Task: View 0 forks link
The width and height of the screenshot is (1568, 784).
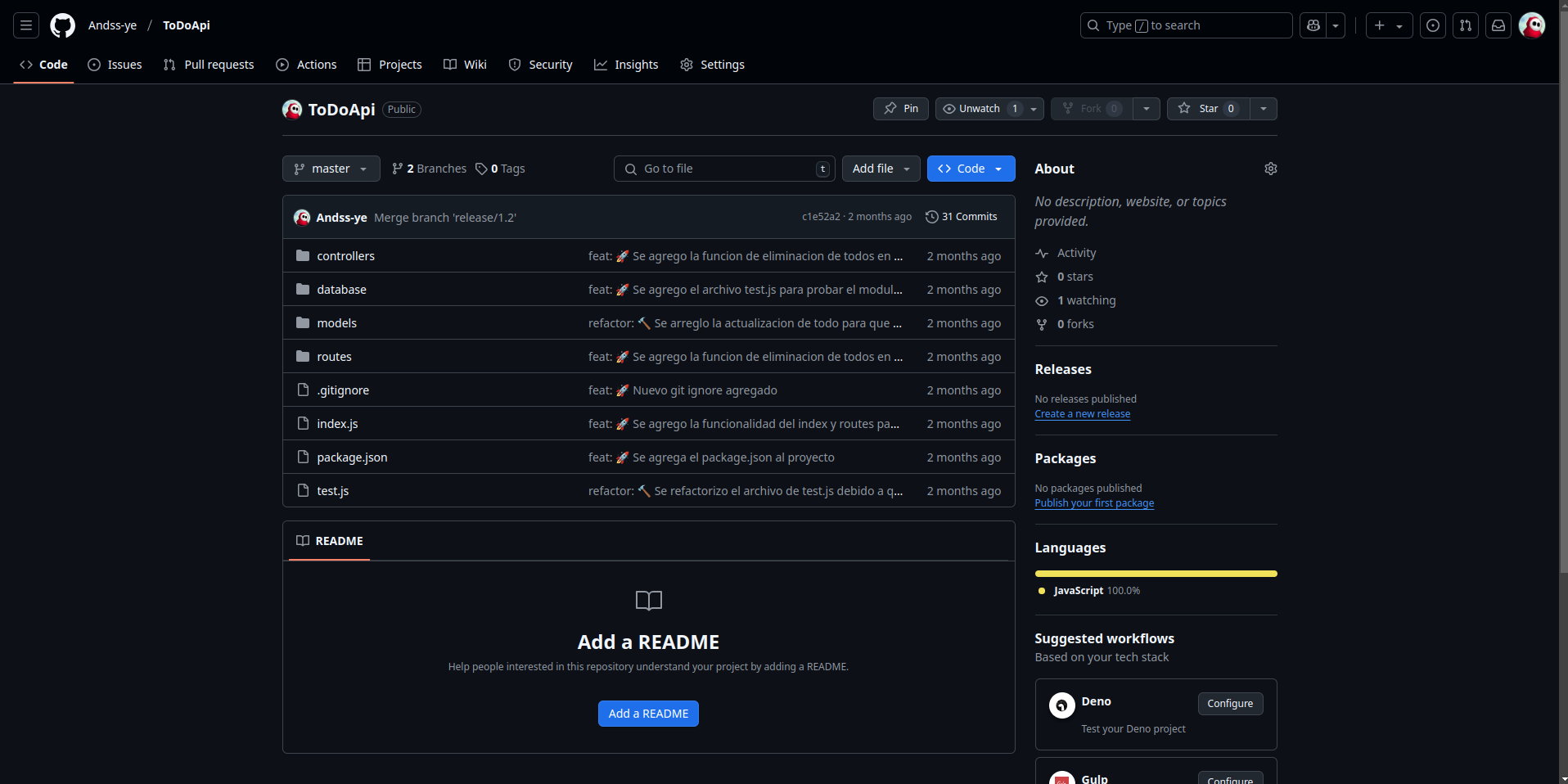Action: point(1064,325)
